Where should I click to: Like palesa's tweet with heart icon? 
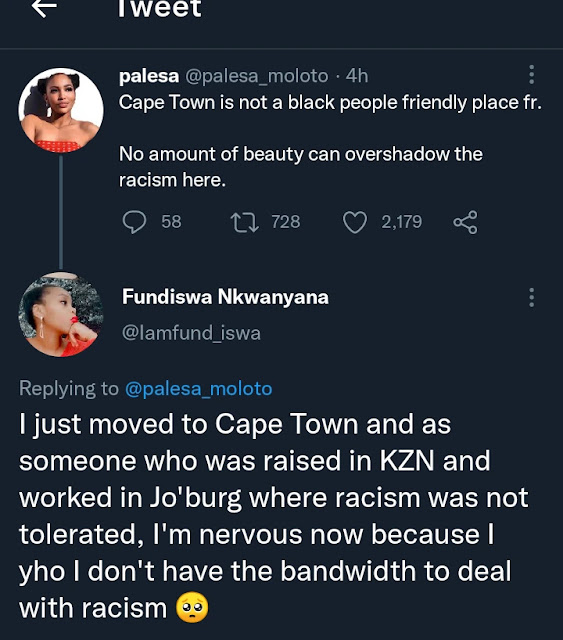354,222
